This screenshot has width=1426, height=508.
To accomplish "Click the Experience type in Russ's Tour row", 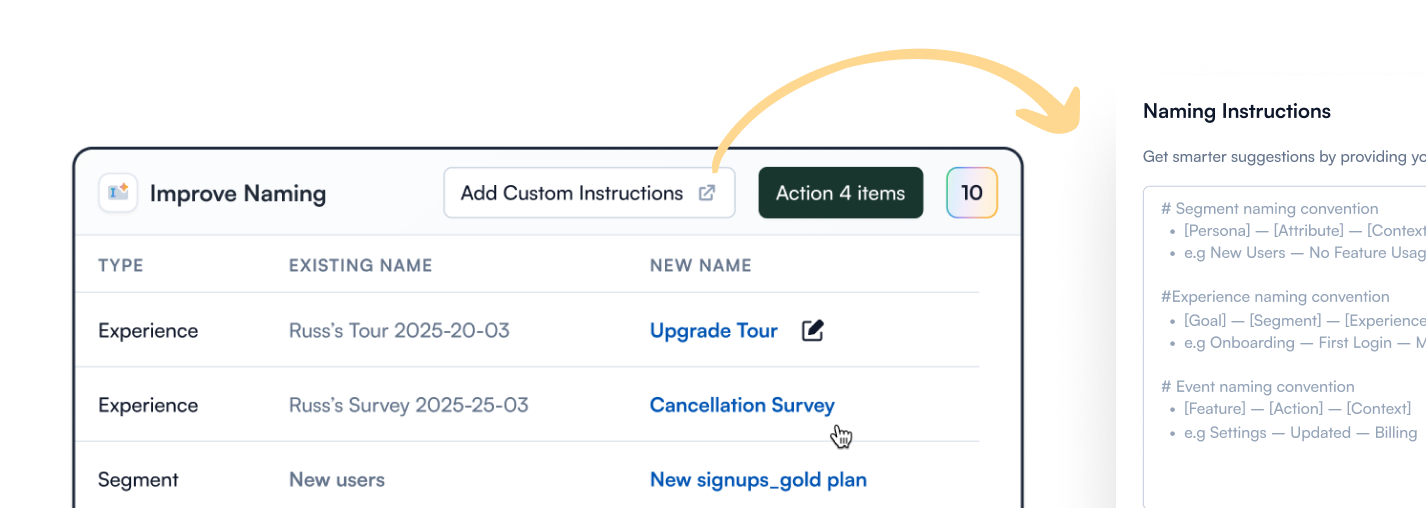I will 148,331.
